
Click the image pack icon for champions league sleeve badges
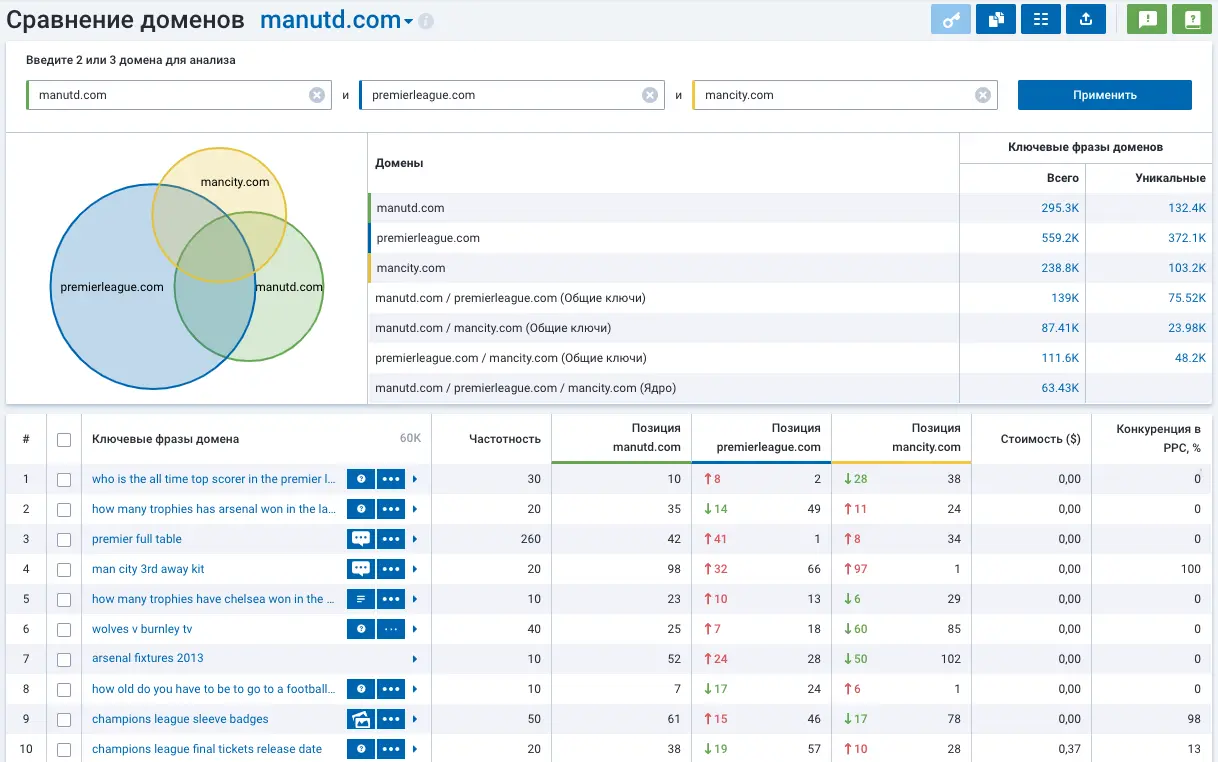pyautogui.click(x=360, y=719)
